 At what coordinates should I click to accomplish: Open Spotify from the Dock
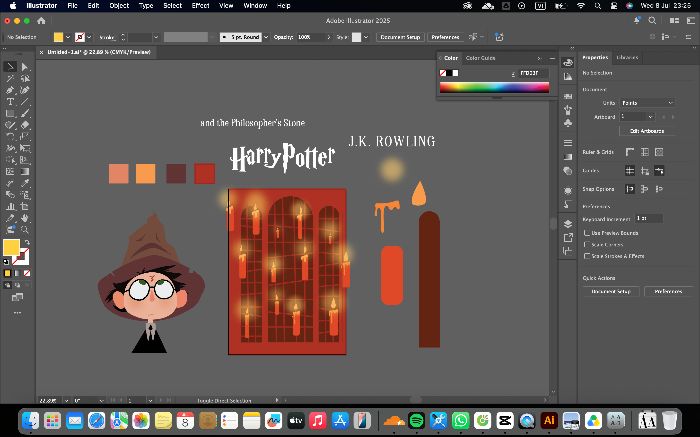(x=417, y=420)
